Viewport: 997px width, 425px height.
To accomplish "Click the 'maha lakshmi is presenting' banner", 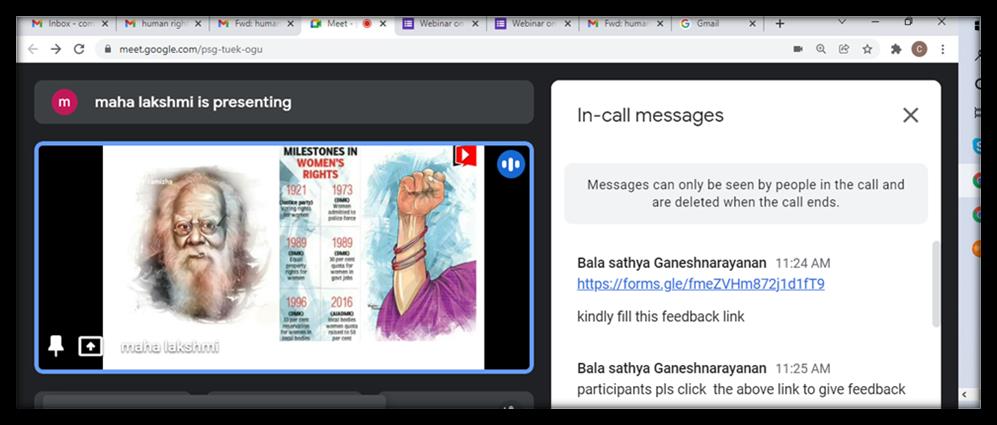I will pyautogui.click(x=284, y=102).
